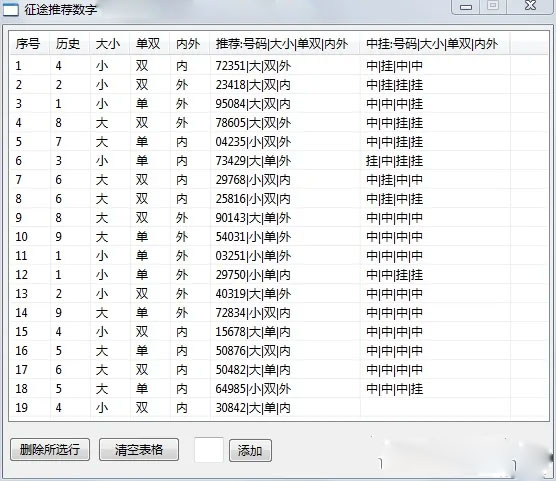Click the window icon left of 征途推荐数字

pyautogui.click(x=11, y=10)
